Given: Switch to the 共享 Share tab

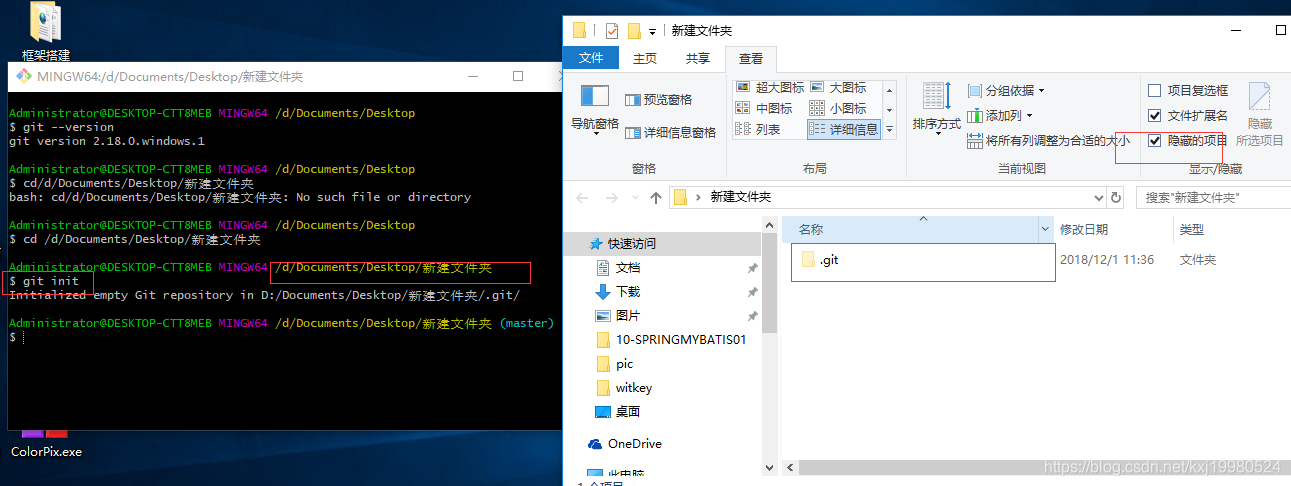Looking at the screenshot, I should (x=697, y=58).
